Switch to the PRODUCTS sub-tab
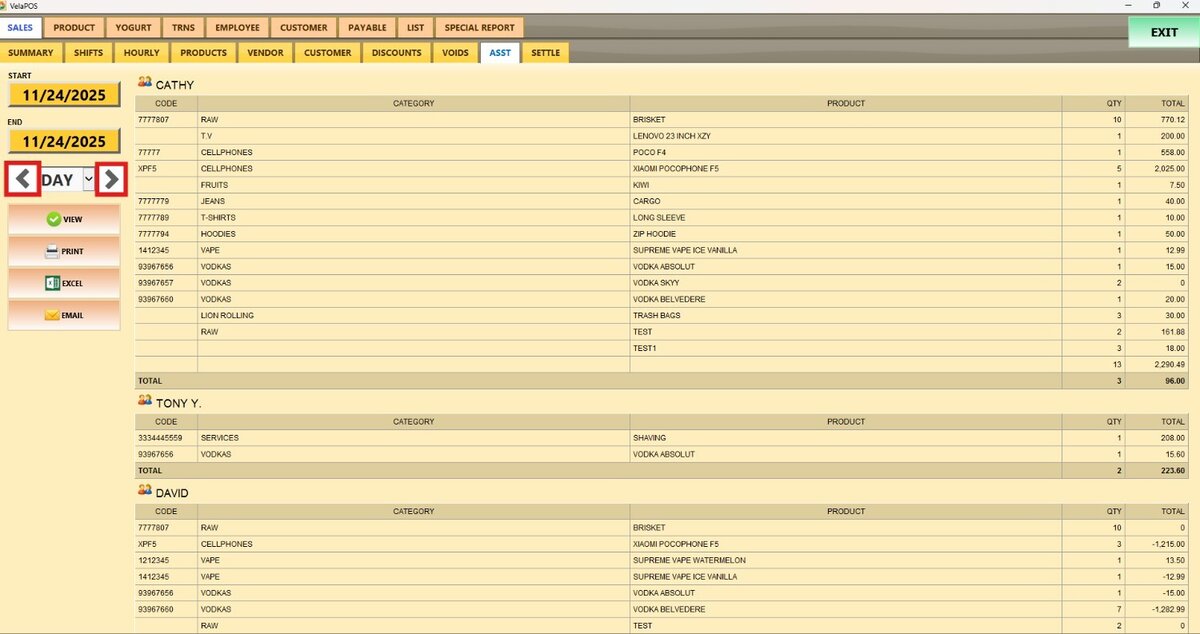The width and height of the screenshot is (1200, 634). (203, 52)
